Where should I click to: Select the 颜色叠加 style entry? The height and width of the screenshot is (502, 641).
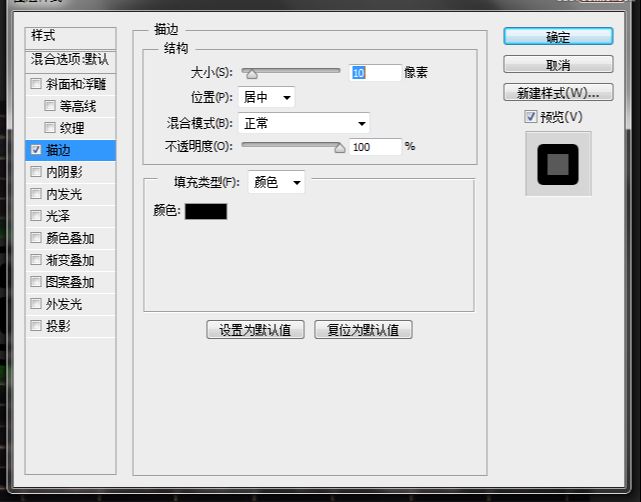point(70,238)
